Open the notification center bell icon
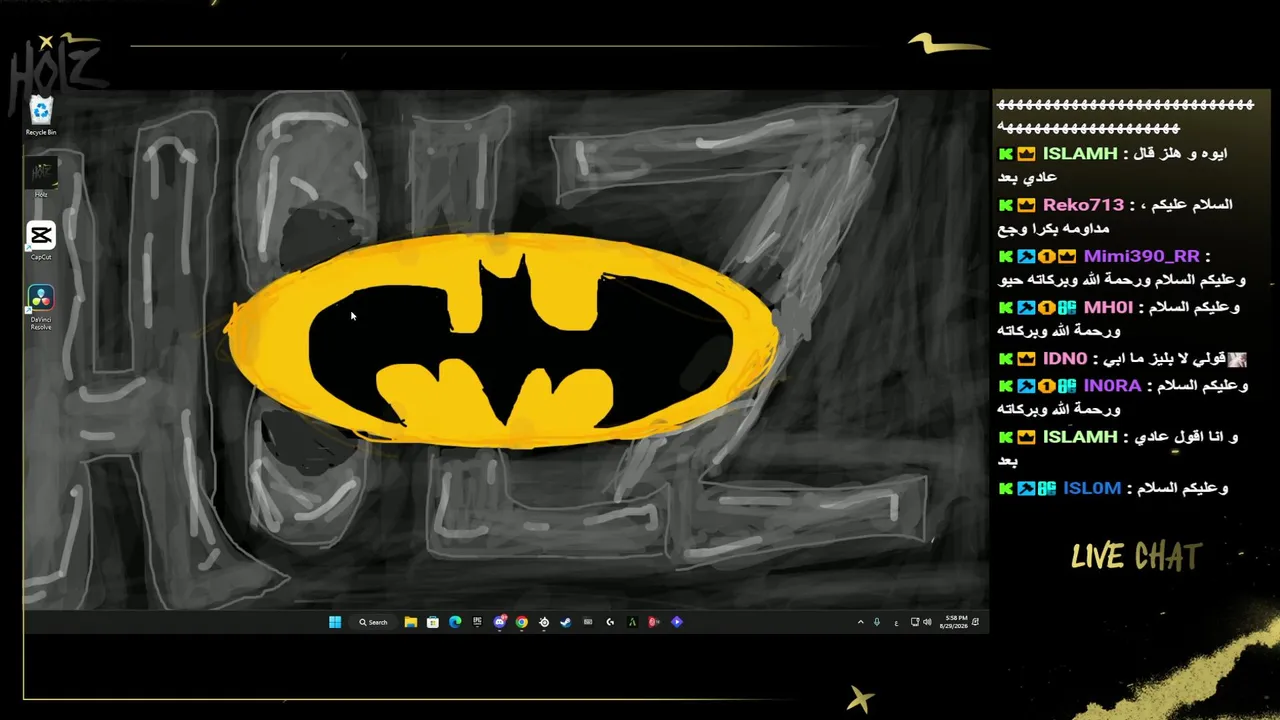The image size is (1280, 720). (x=976, y=622)
